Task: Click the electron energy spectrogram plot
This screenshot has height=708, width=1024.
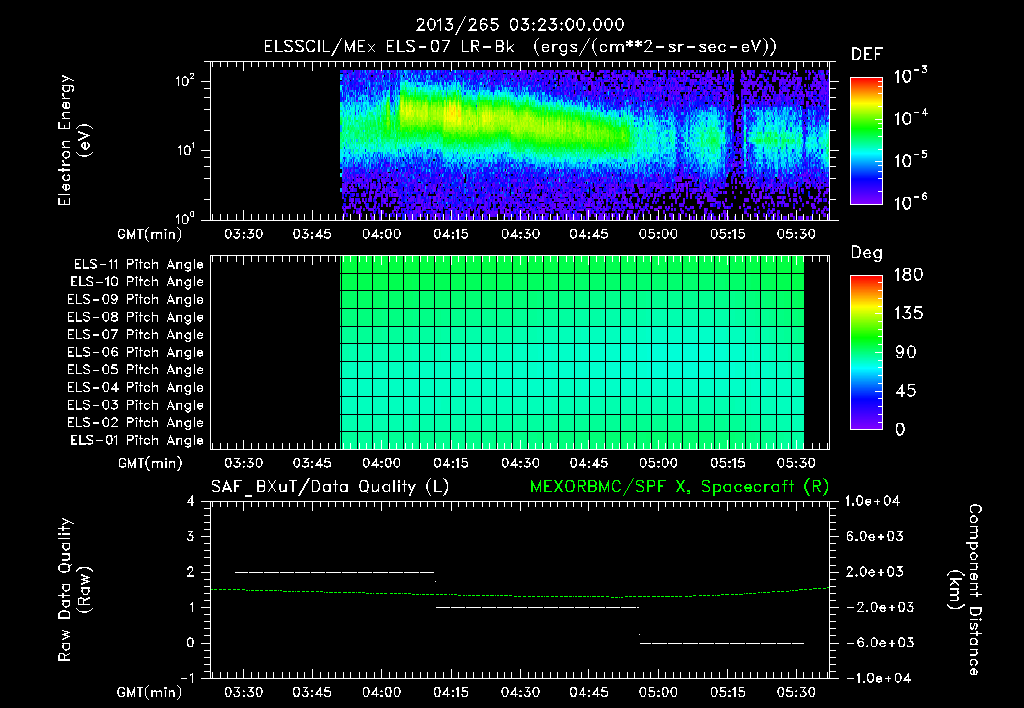Action: coord(520,141)
